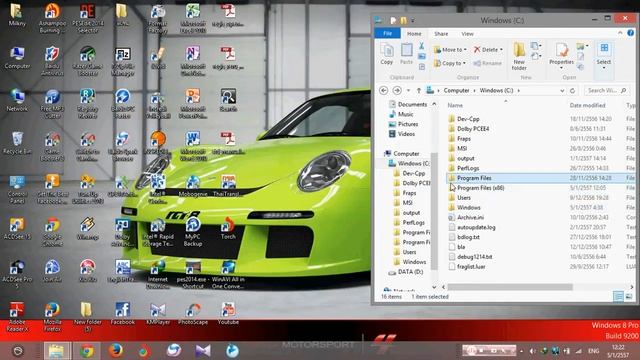The height and width of the screenshot is (360, 640).
Task: Select the Mobogenie desktop icon
Action: coord(193,186)
